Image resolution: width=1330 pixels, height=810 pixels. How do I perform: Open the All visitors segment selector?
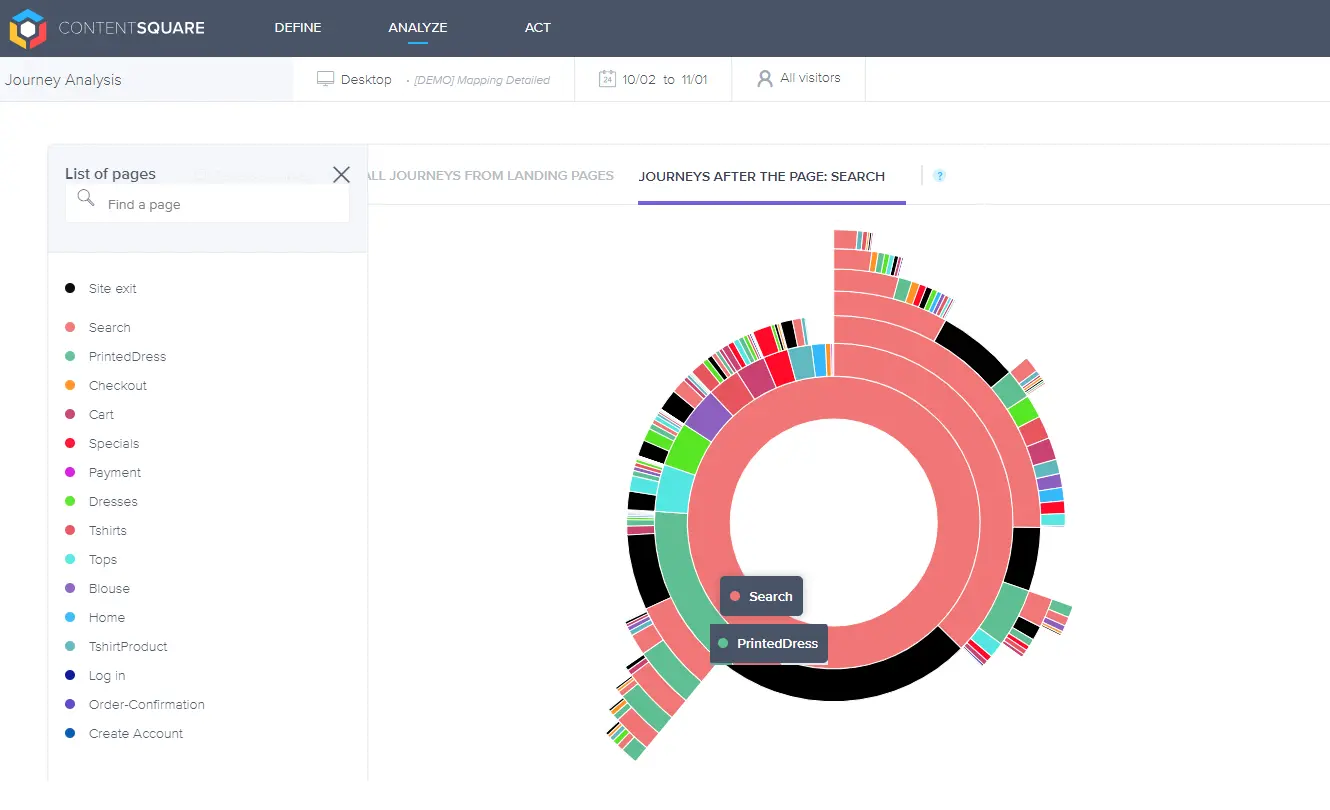tap(798, 77)
